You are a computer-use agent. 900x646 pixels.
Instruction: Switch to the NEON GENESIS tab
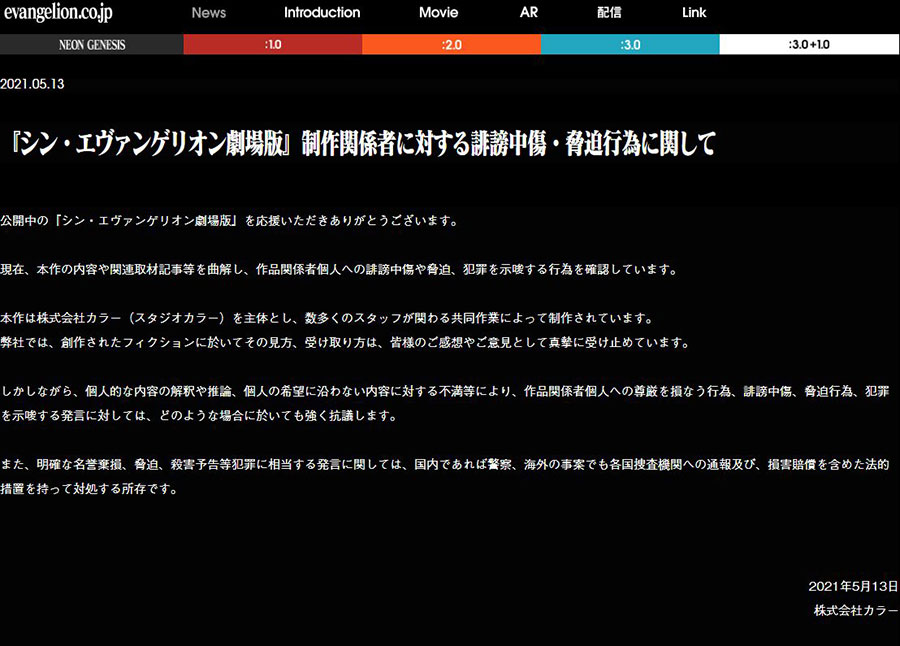pos(91,45)
